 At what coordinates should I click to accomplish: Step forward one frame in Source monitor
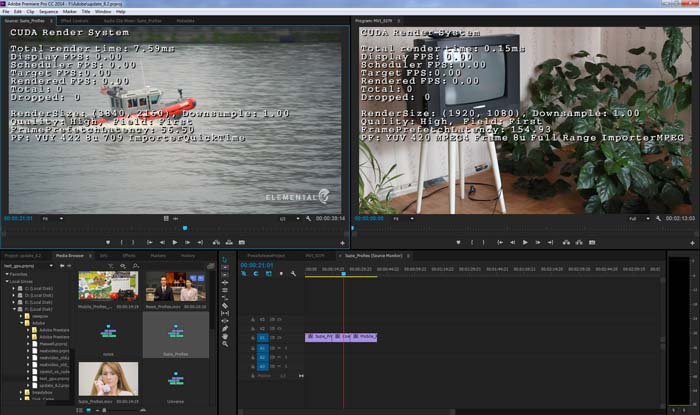tap(188, 242)
